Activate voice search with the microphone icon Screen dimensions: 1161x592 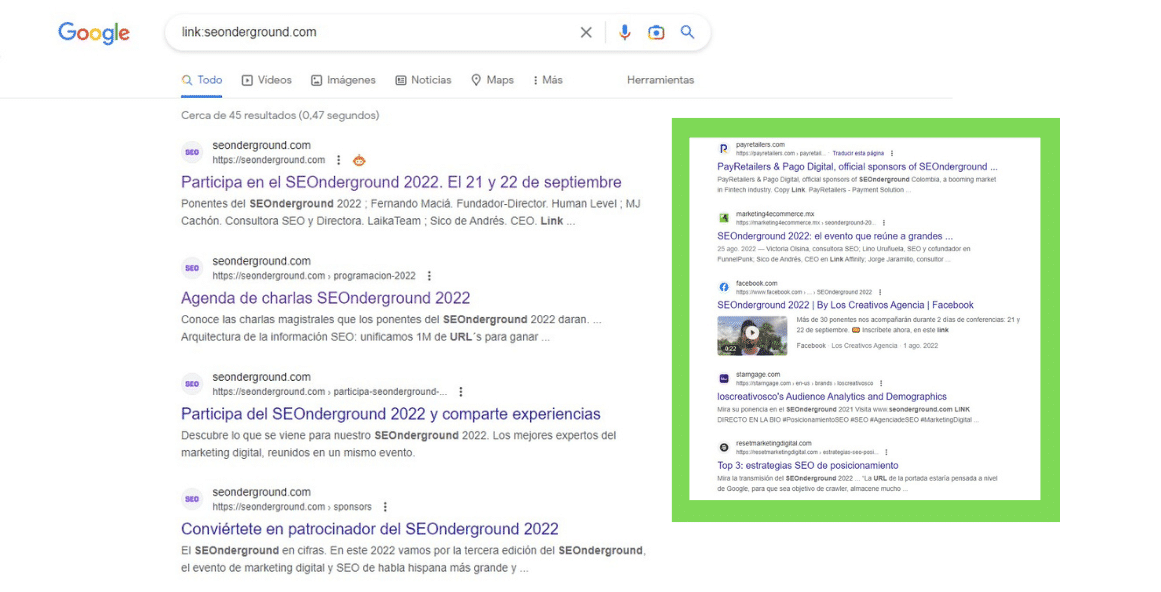pyautogui.click(x=624, y=32)
